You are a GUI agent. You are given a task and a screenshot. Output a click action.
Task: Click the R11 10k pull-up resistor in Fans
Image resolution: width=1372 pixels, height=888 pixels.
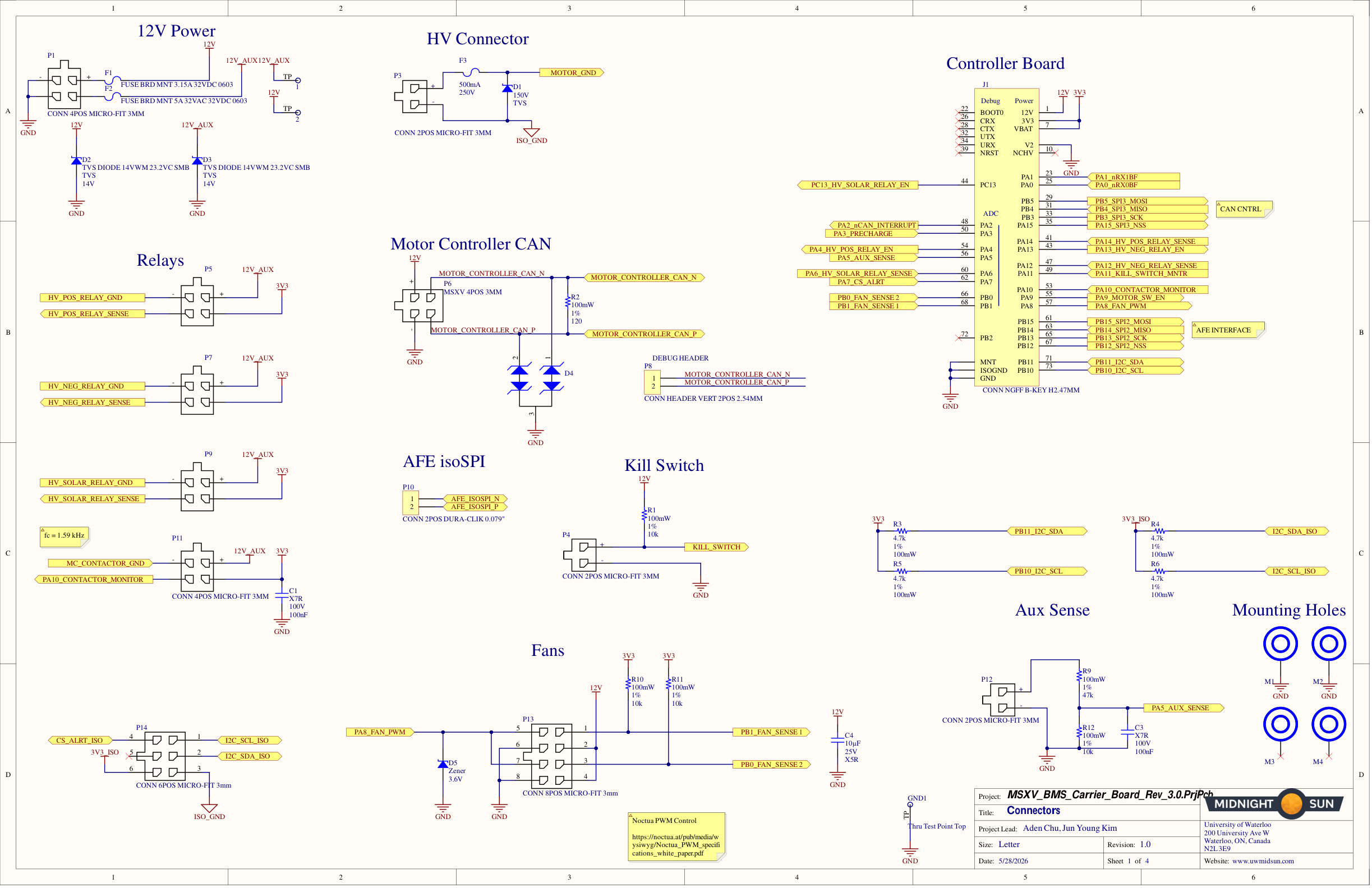tap(669, 684)
